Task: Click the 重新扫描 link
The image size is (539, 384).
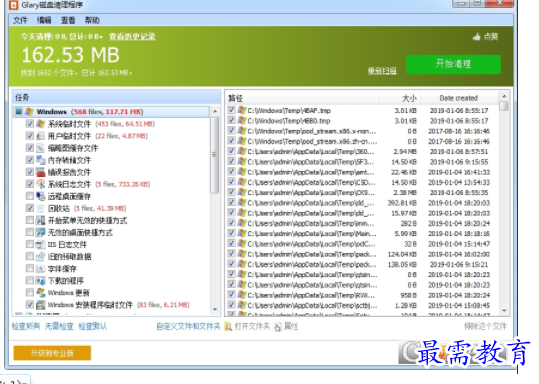Action: 382,71
